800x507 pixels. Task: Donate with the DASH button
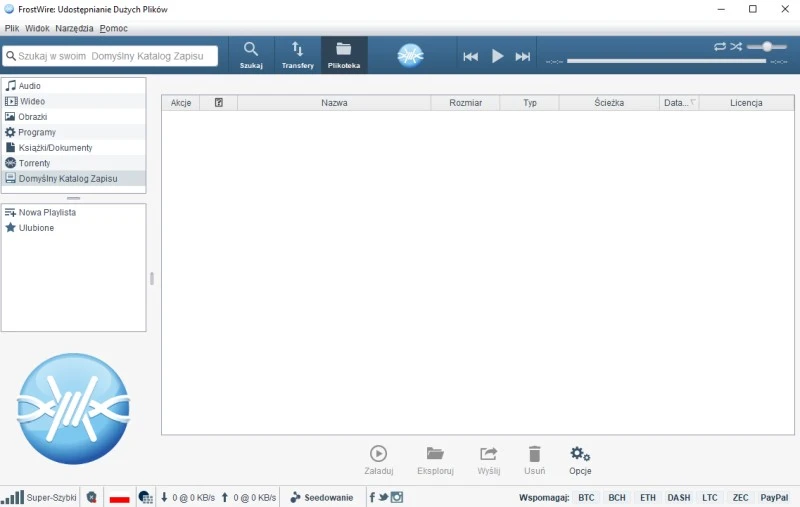[x=679, y=497]
